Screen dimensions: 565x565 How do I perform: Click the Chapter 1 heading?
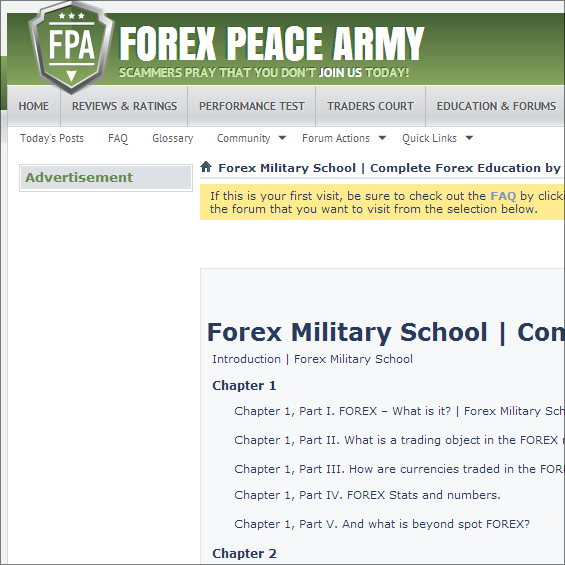tap(244, 386)
